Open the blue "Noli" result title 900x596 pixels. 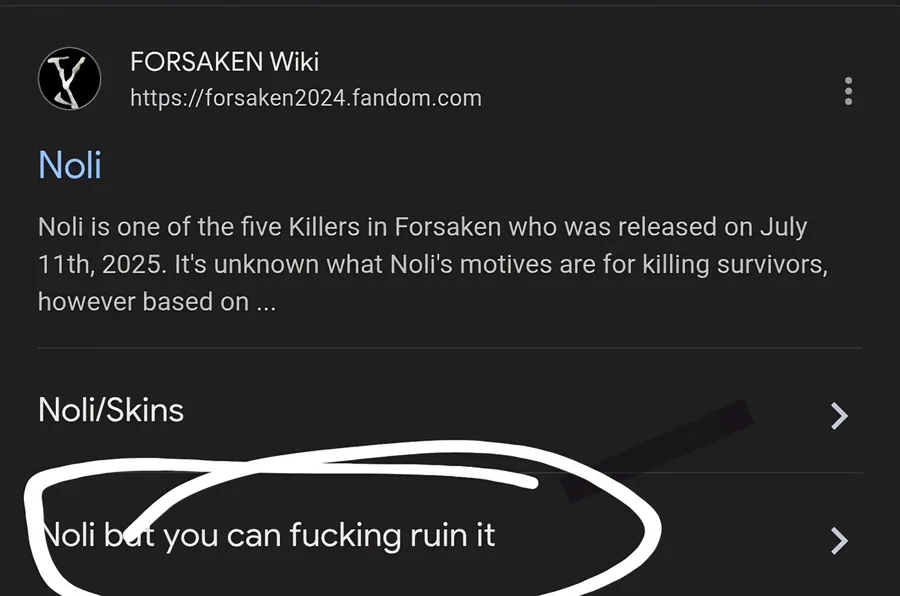point(70,165)
